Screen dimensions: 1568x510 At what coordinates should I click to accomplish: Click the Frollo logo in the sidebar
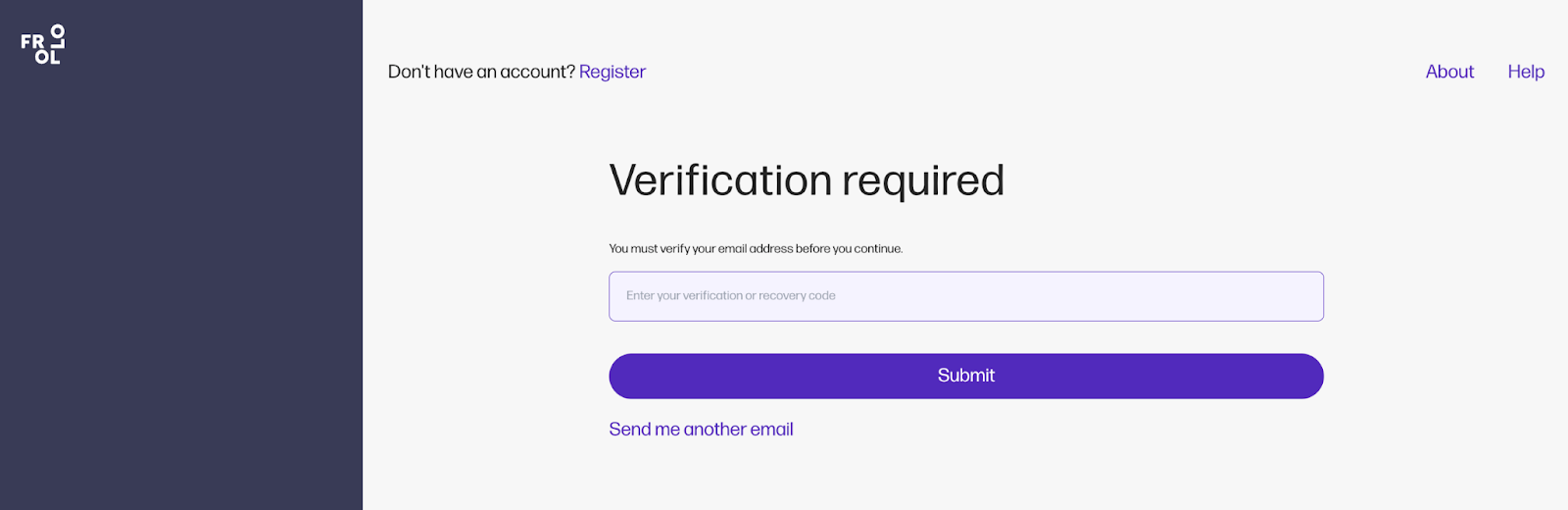pyautogui.click(x=43, y=45)
